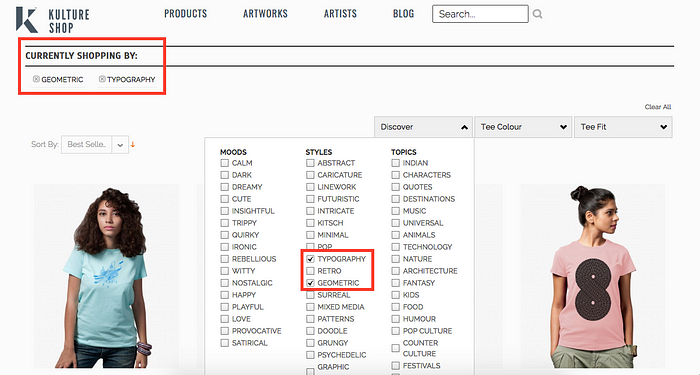Click the Kulture Shop logo
Screen dimensions: 700x375
(x=53, y=20)
